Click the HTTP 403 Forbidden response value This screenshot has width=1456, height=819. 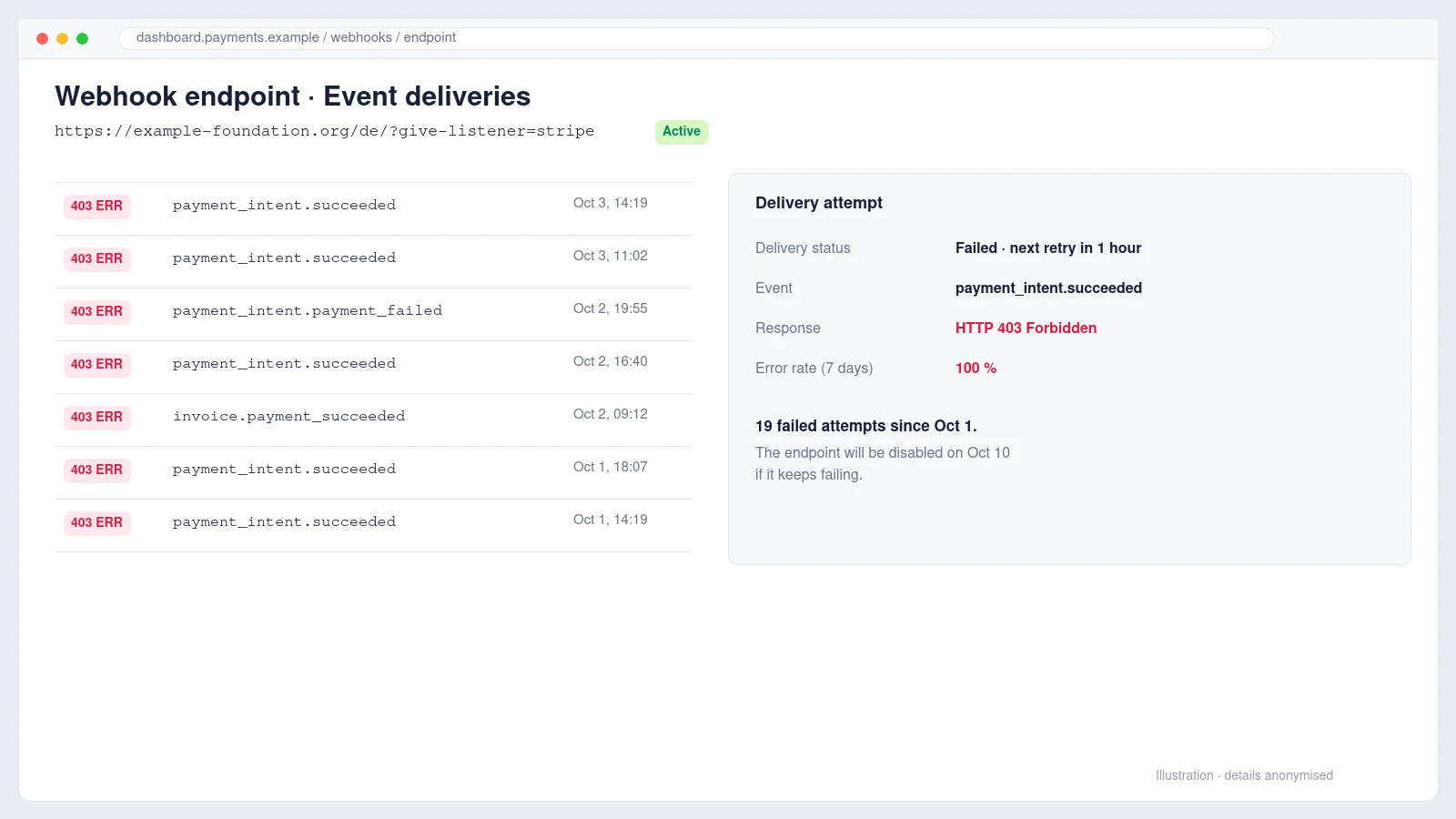[x=1026, y=329]
